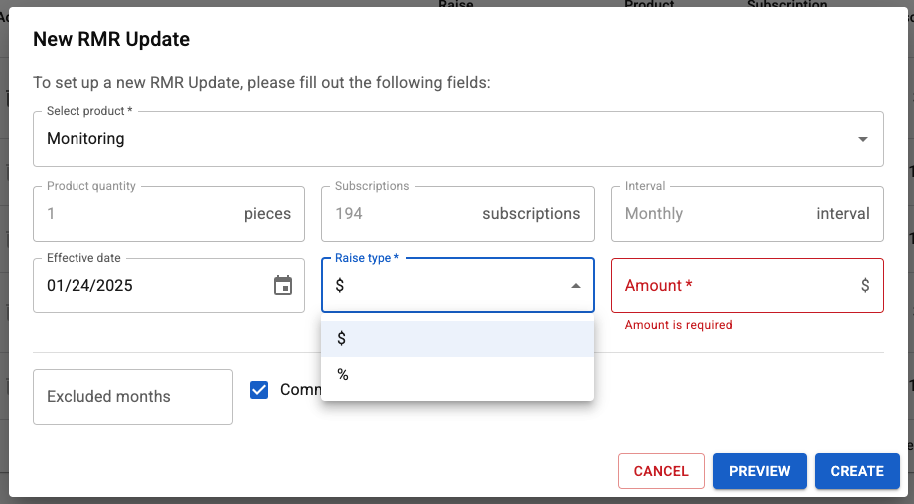Submit with the CREATE button
Image resolution: width=914 pixels, height=504 pixels.
pos(857,471)
